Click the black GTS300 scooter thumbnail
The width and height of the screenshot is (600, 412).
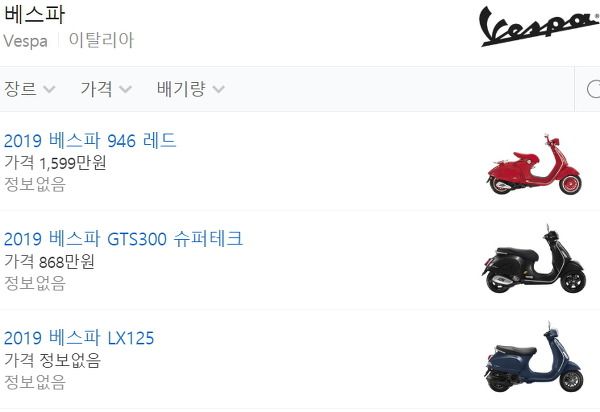tap(534, 259)
